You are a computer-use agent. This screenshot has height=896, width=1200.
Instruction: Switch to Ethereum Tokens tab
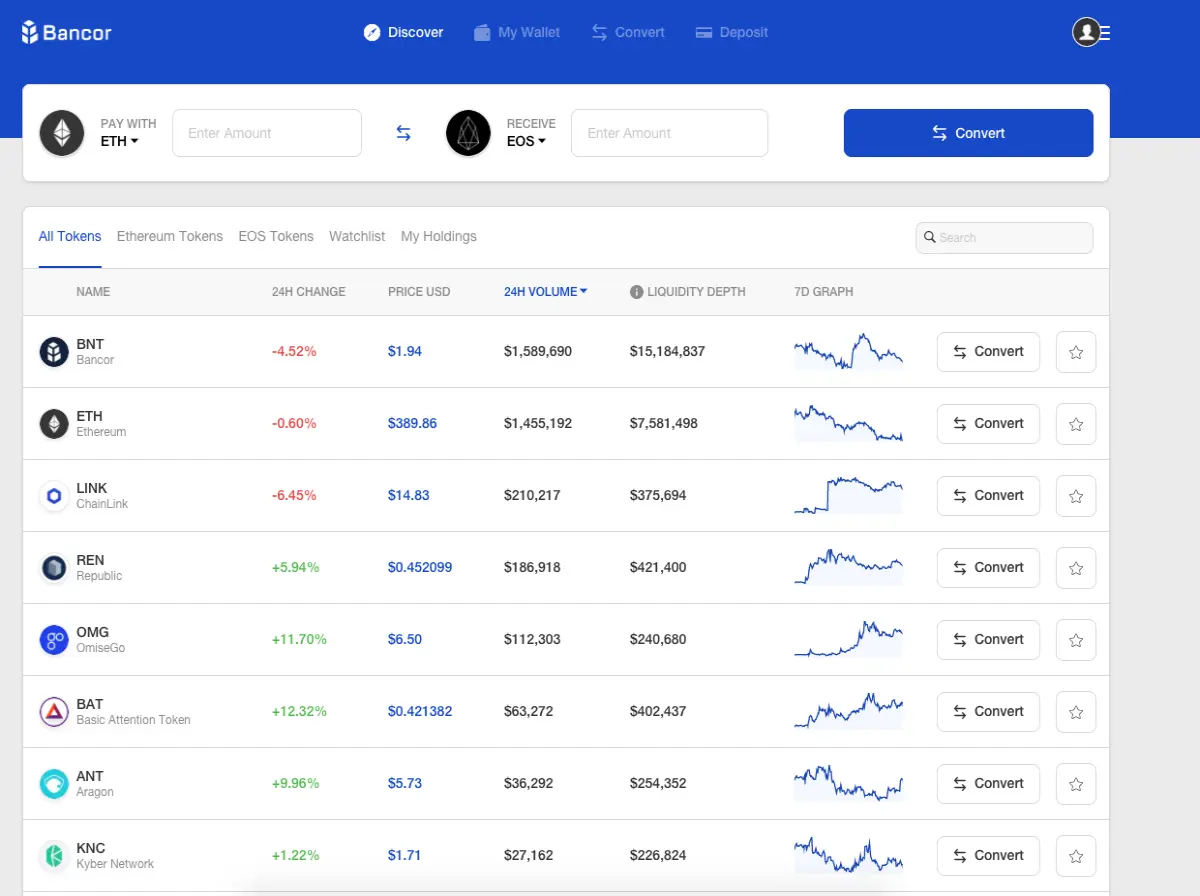pyautogui.click(x=170, y=236)
